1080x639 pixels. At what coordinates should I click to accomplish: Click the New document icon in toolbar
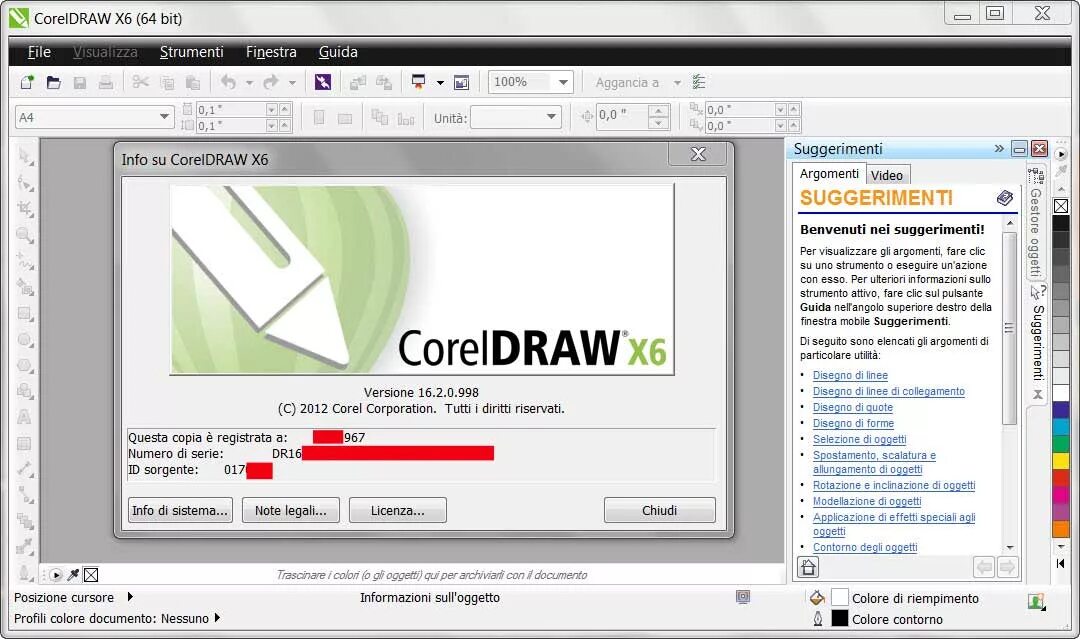[27, 83]
